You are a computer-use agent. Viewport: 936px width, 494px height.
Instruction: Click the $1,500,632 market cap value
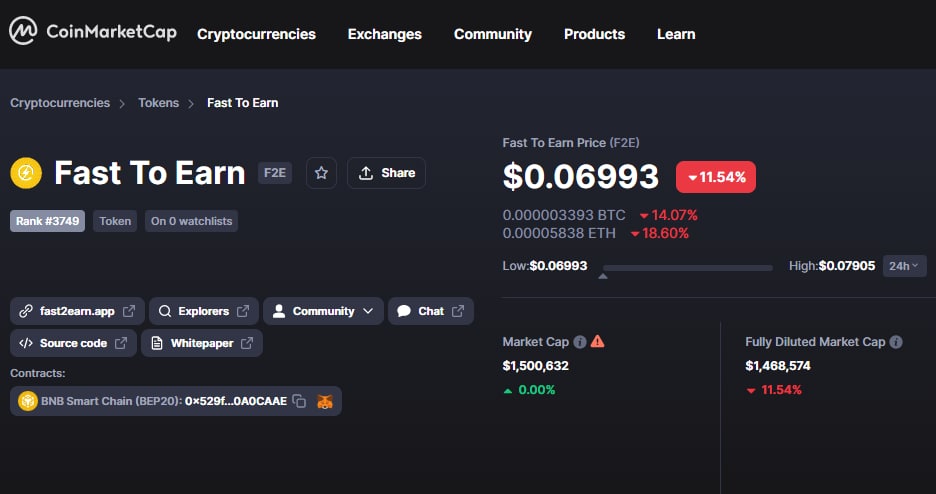coord(535,366)
